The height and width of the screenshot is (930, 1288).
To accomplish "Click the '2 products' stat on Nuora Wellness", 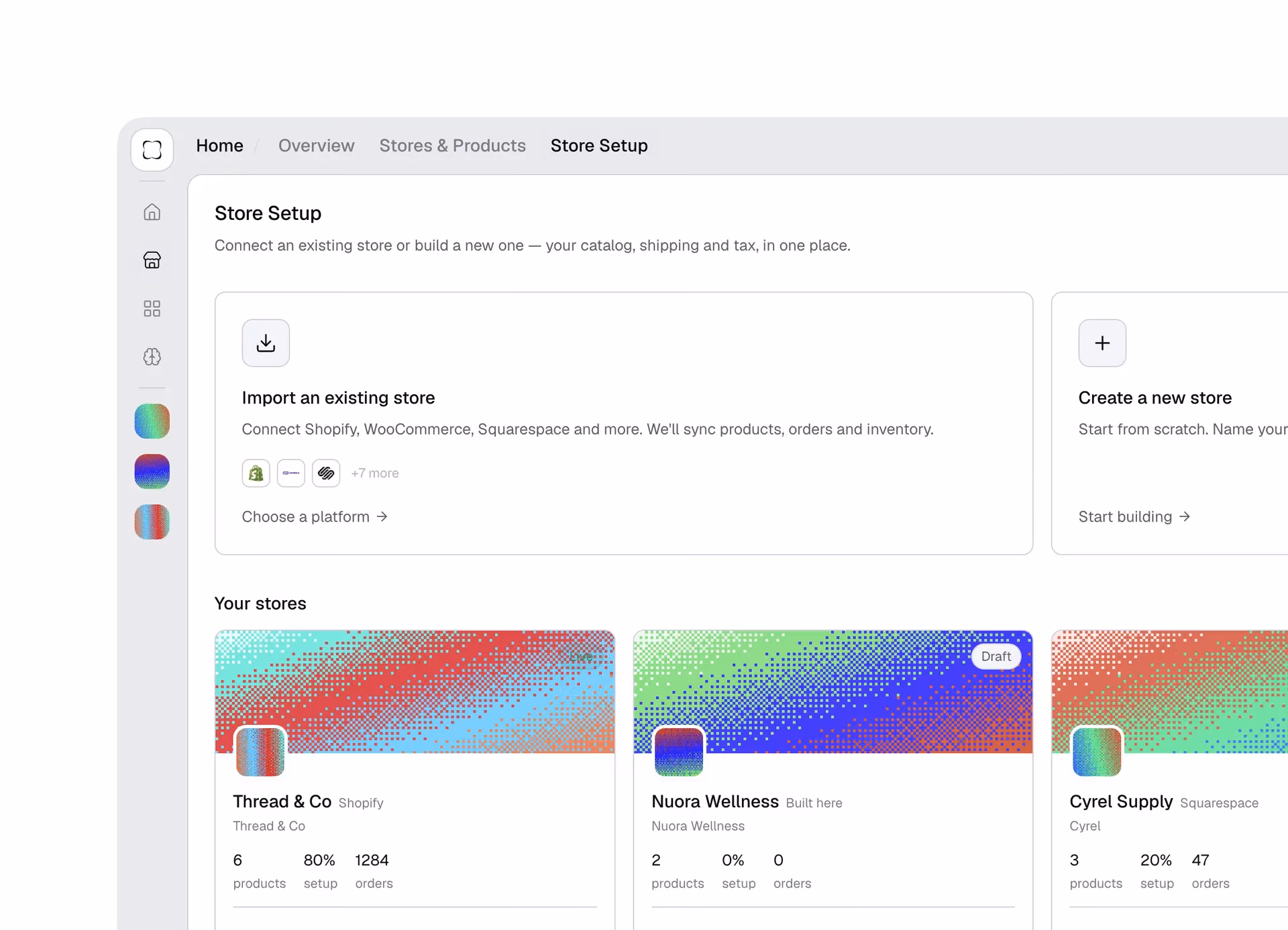I will 678,872.
